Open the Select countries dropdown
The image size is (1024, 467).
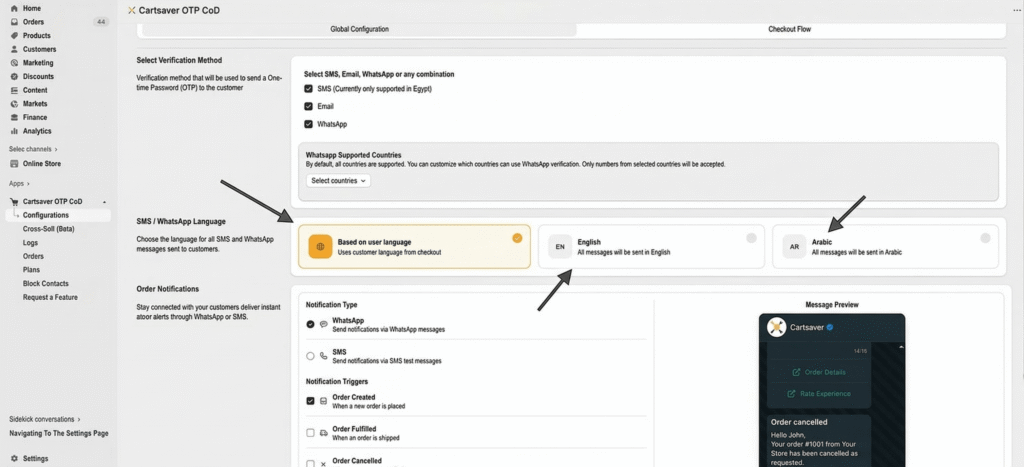tap(338, 181)
